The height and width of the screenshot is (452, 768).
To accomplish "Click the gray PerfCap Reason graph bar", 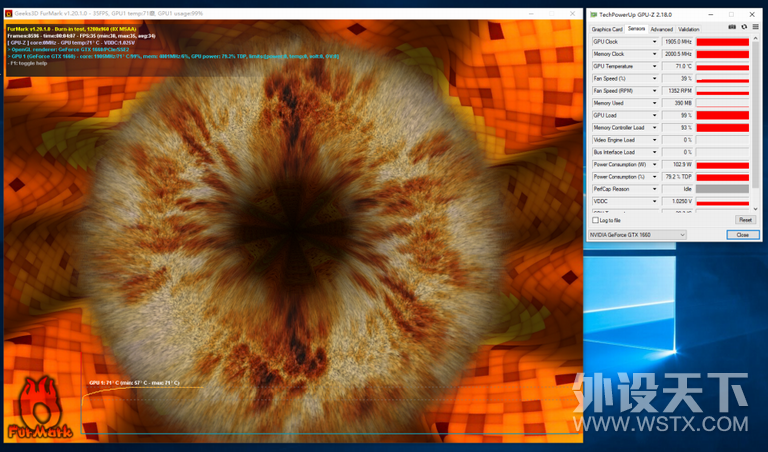I will 722,189.
